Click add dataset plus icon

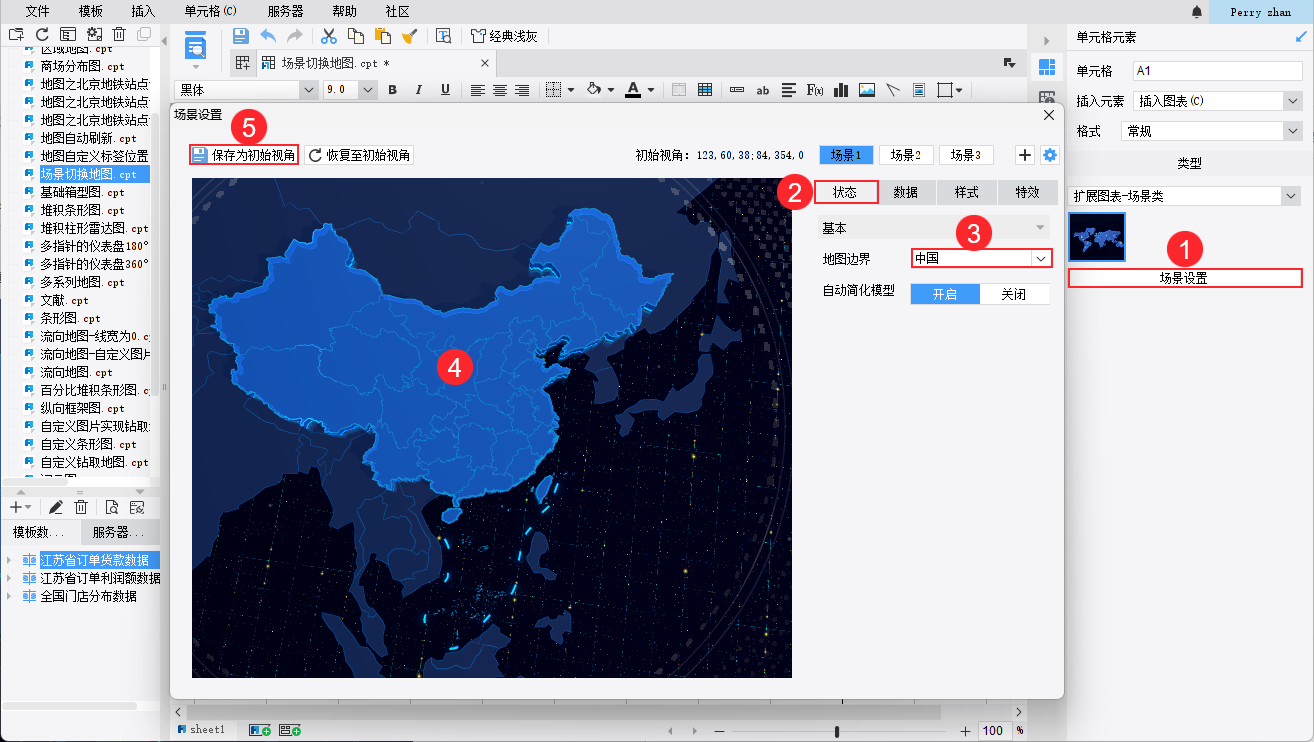coord(16,507)
